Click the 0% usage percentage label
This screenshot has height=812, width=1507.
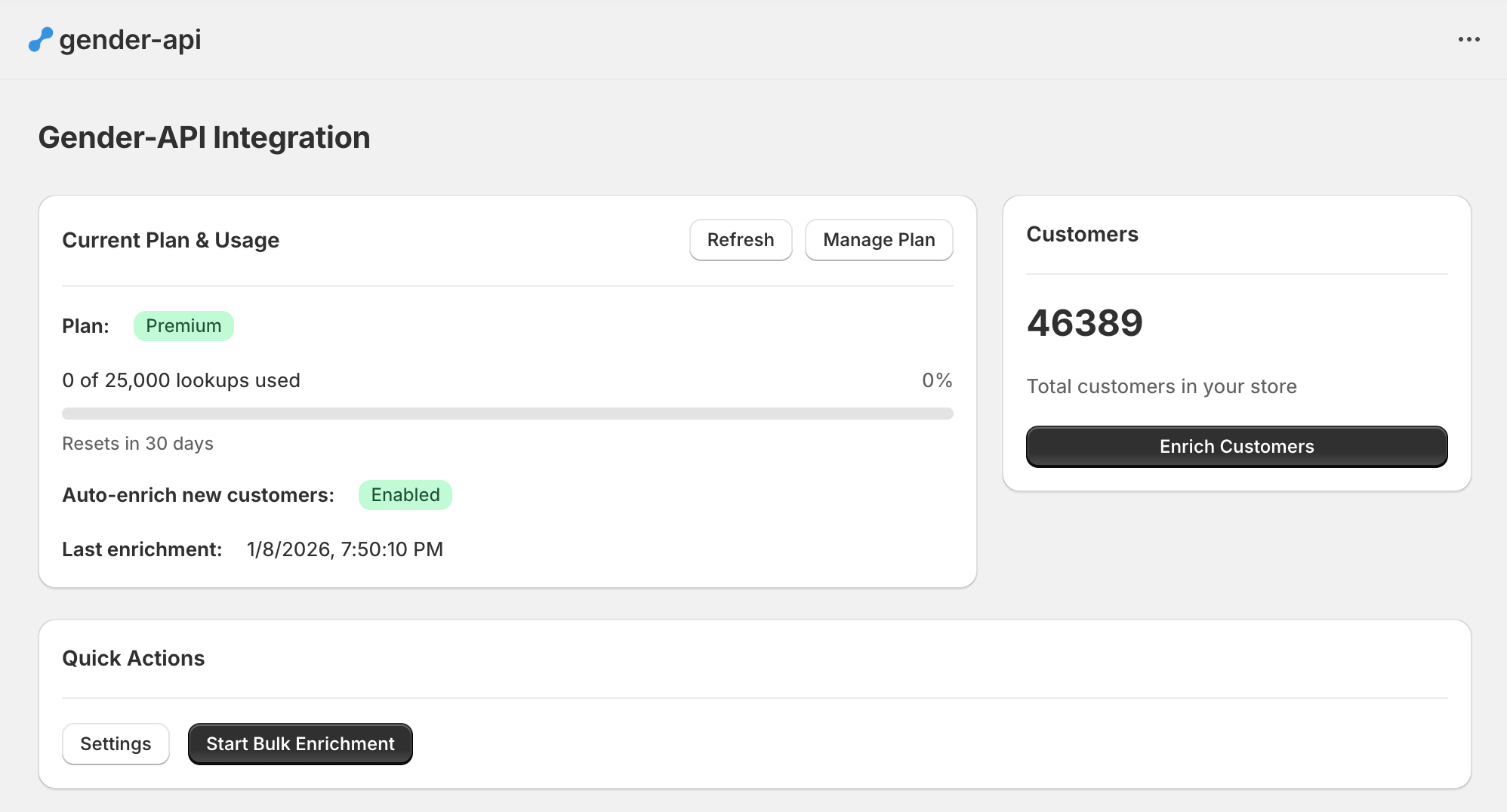point(936,380)
